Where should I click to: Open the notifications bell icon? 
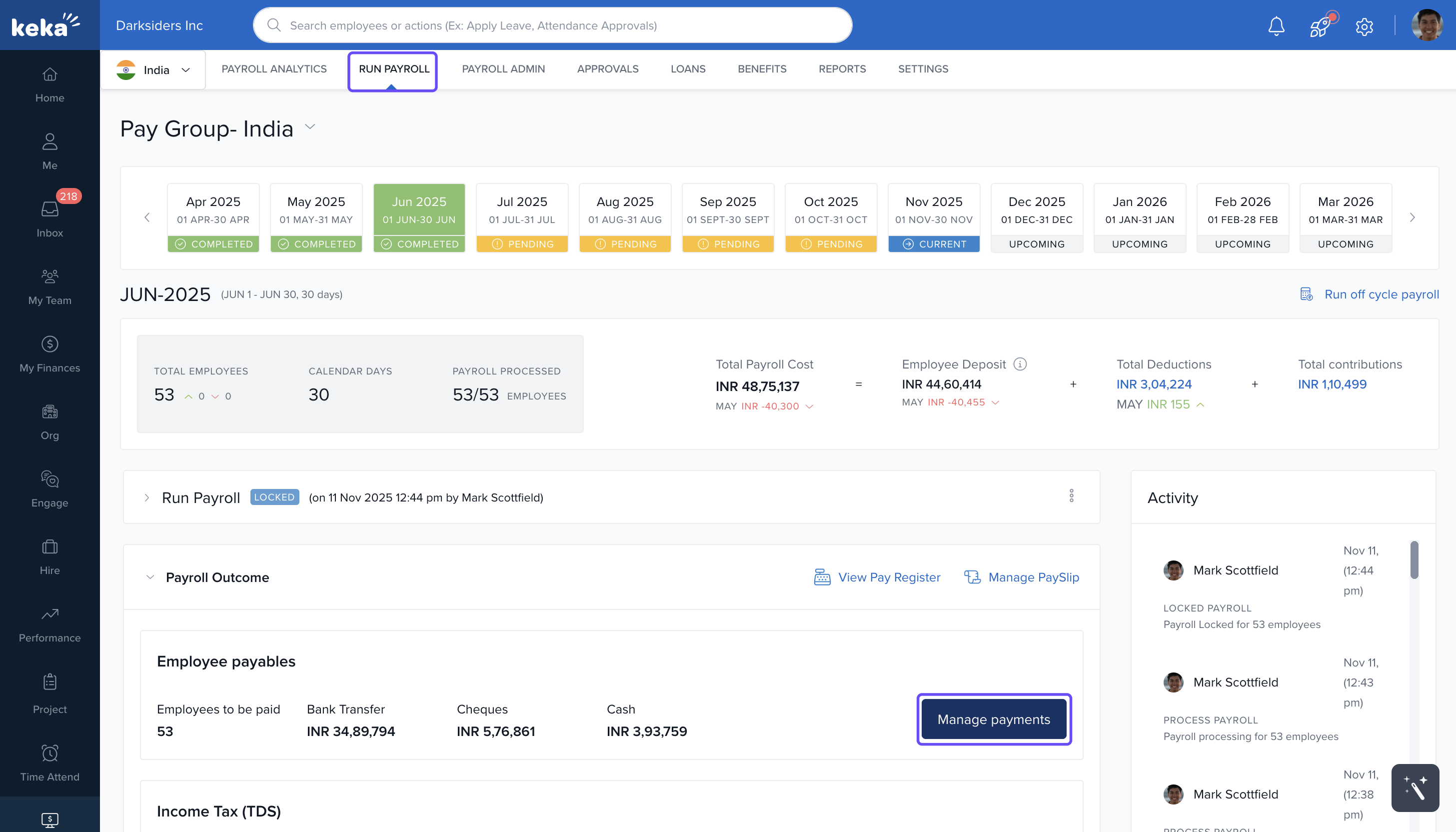click(x=1276, y=25)
